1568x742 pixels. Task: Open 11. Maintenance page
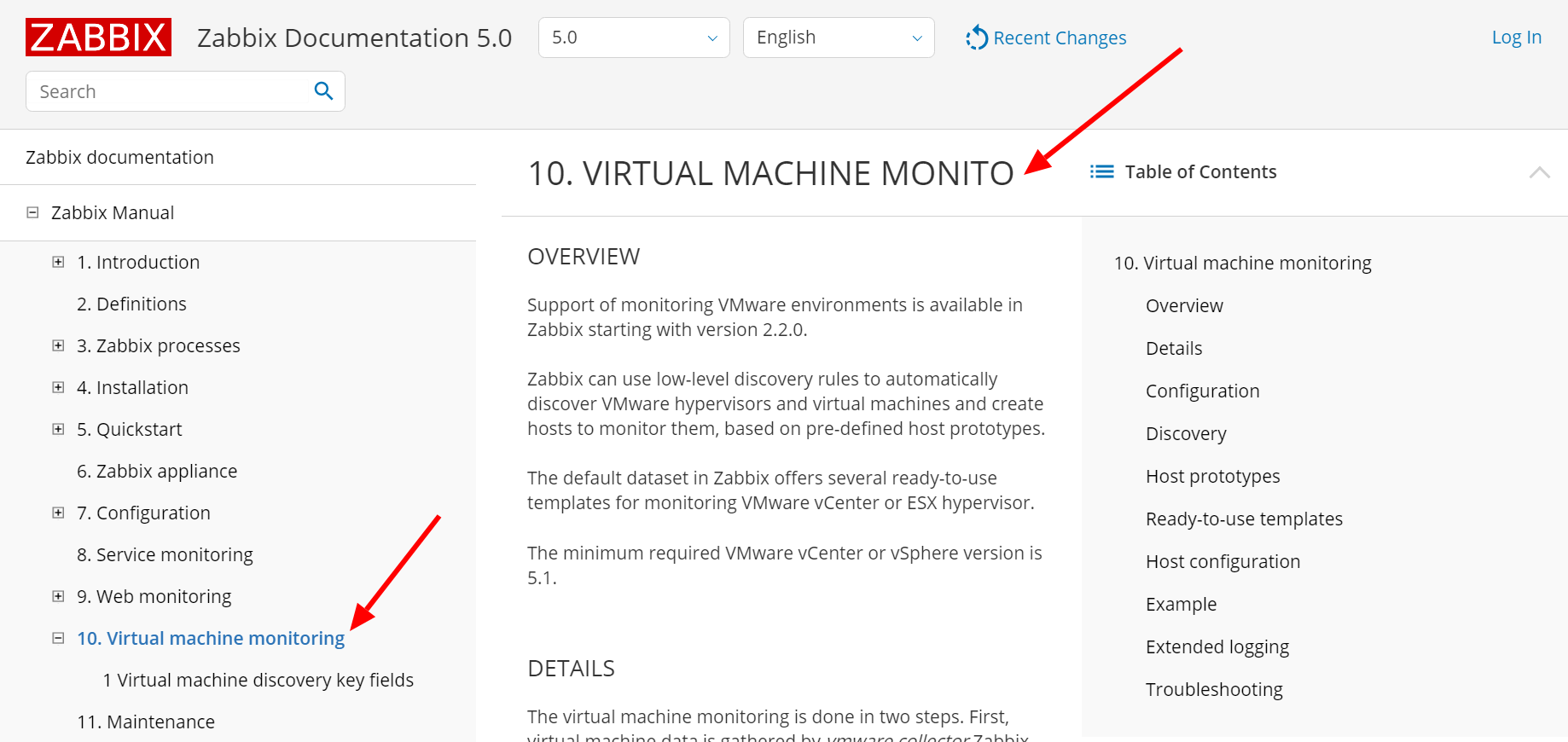146,722
